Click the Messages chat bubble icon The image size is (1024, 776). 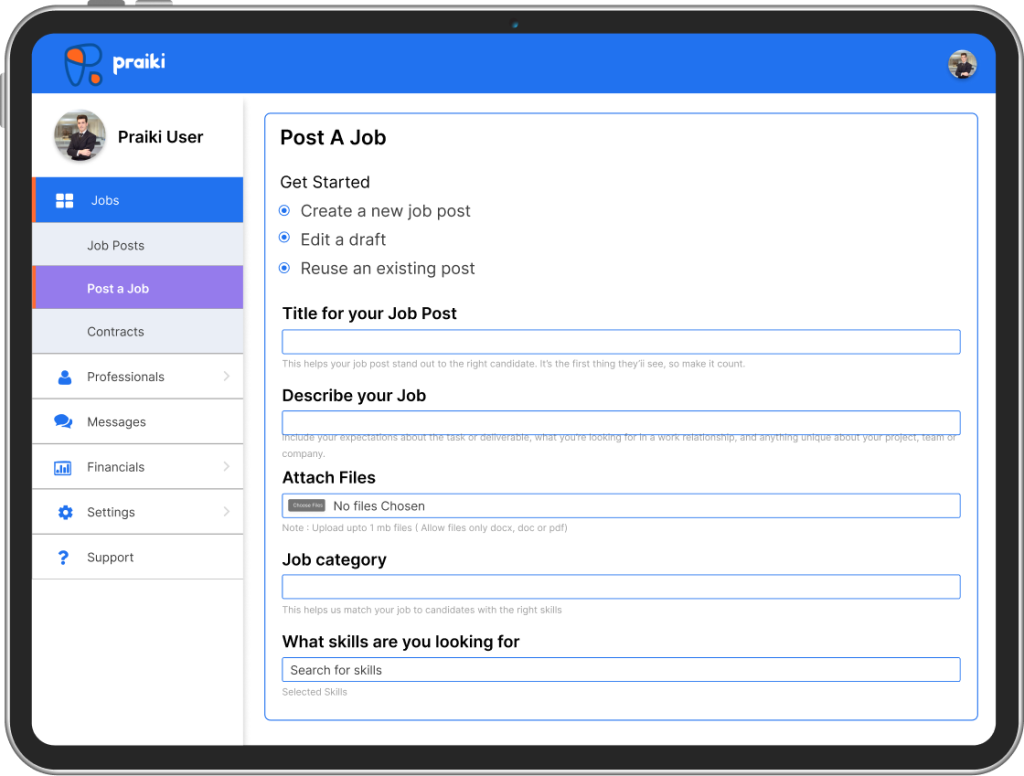click(x=63, y=421)
